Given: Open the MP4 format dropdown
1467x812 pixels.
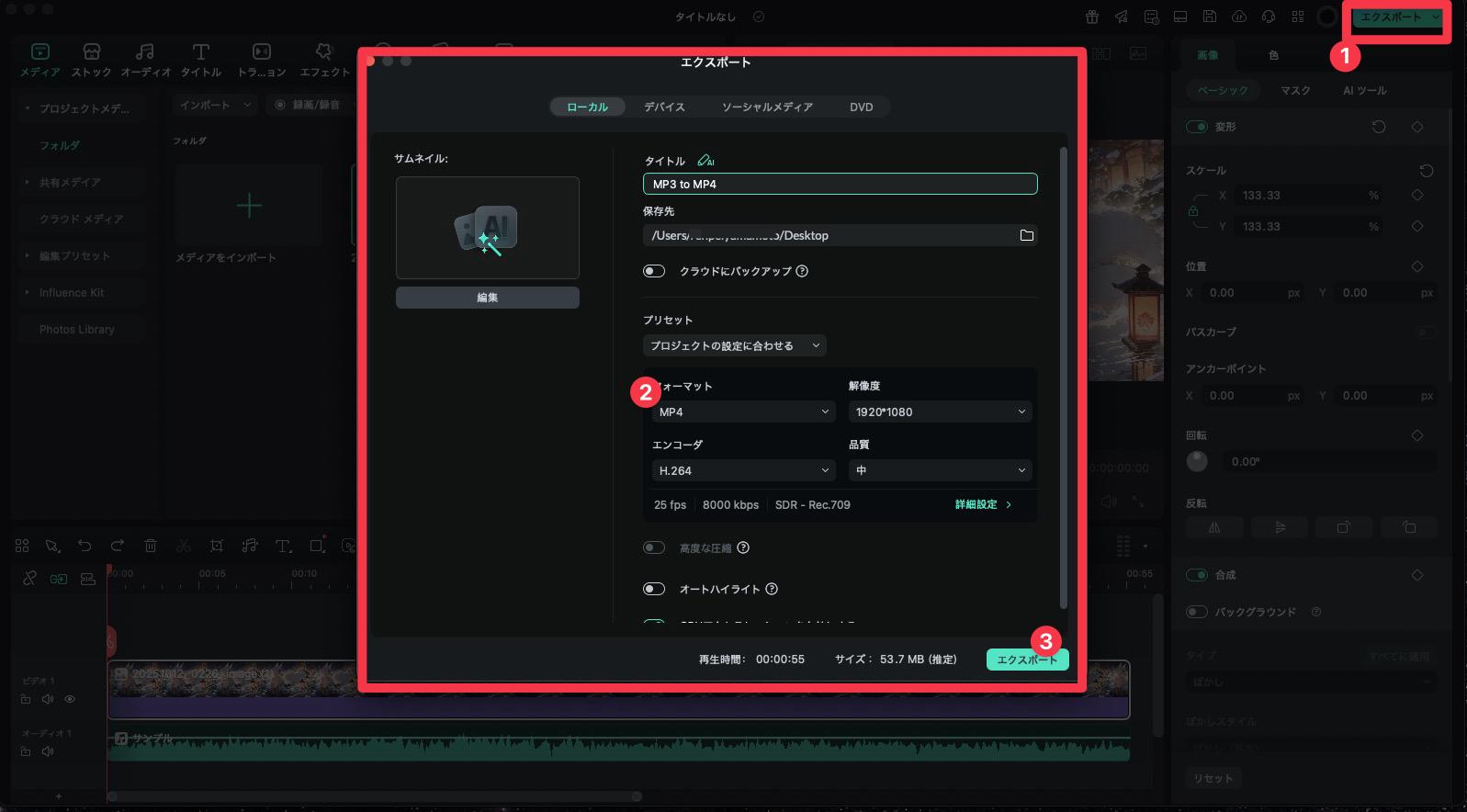Looking at the screenshot, I should [x=743, y=412].
